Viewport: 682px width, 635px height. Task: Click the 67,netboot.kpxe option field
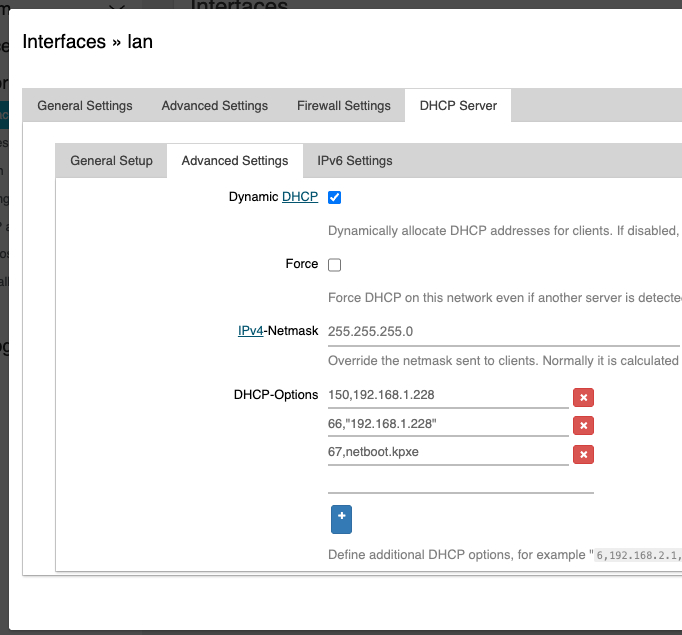click(448, 454)
